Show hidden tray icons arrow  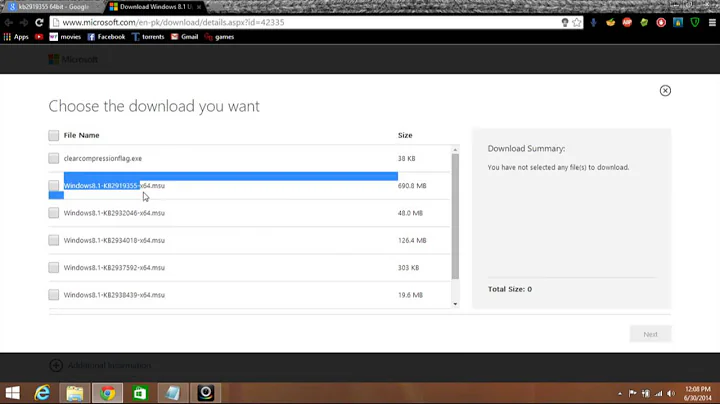(619, 393)
